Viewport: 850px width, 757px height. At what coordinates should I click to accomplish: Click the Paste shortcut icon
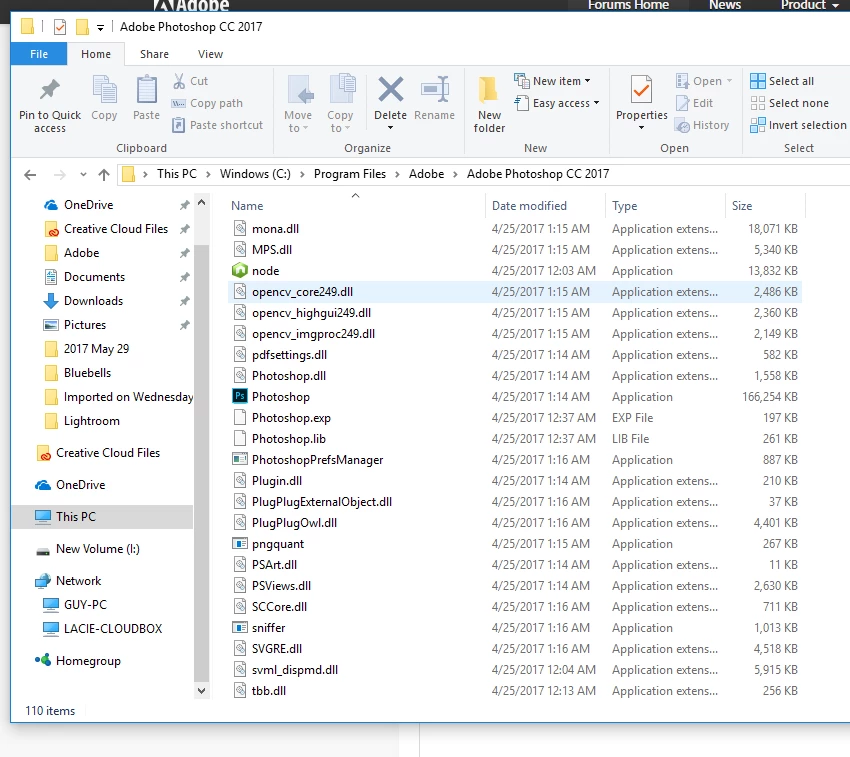click(x=178, y=125)
